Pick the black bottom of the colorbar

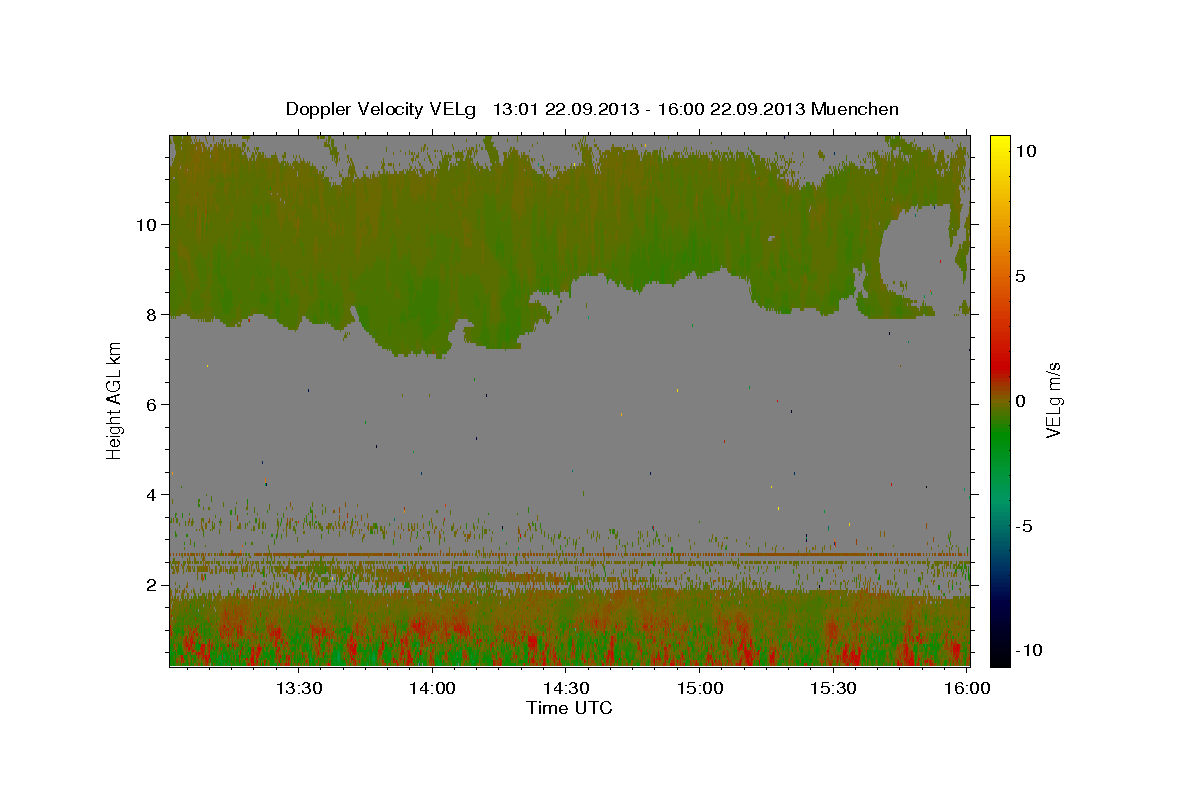[x=999, y=655]
